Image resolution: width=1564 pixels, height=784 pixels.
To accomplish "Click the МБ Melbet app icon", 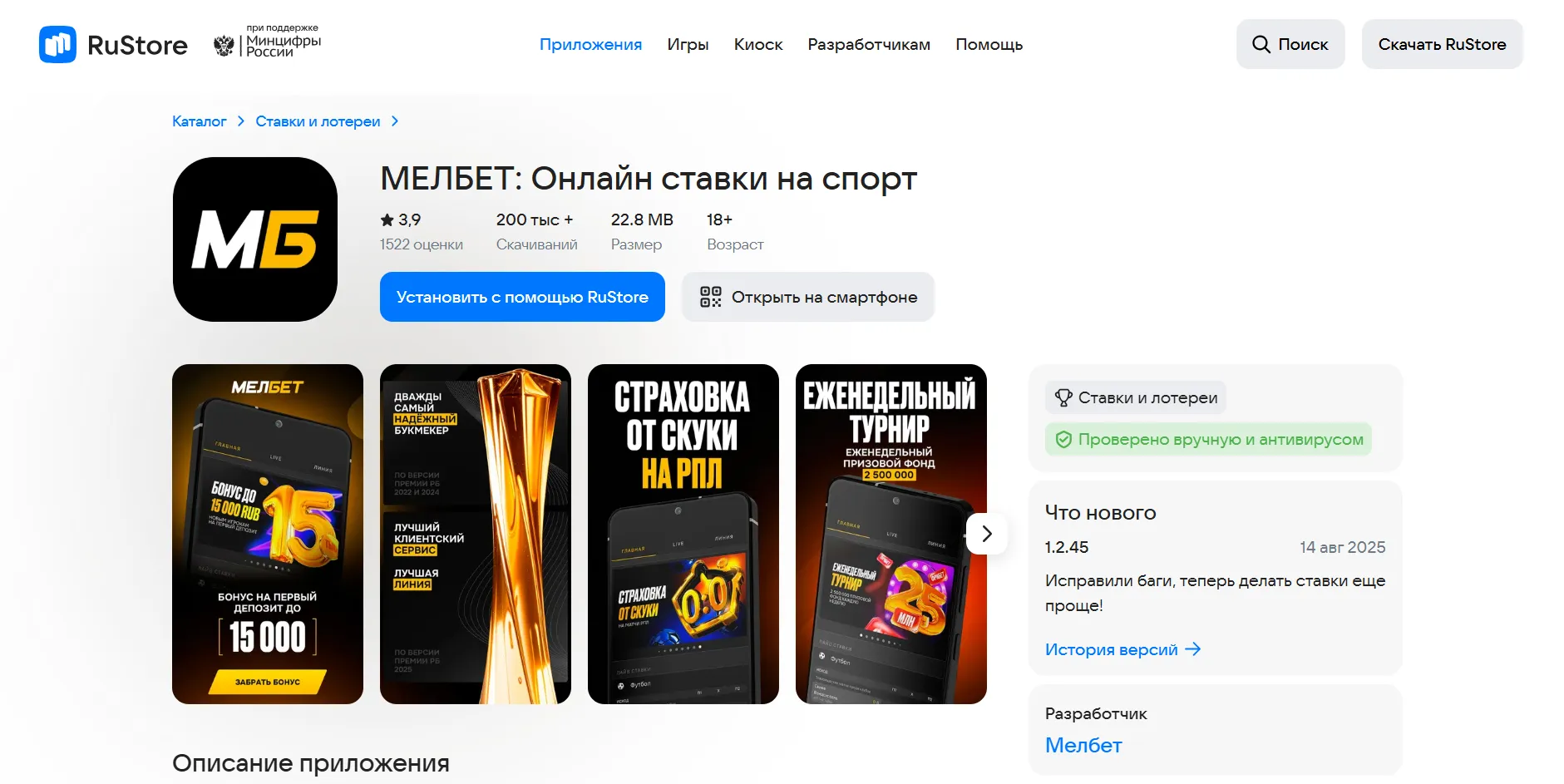I will point(255,239).
